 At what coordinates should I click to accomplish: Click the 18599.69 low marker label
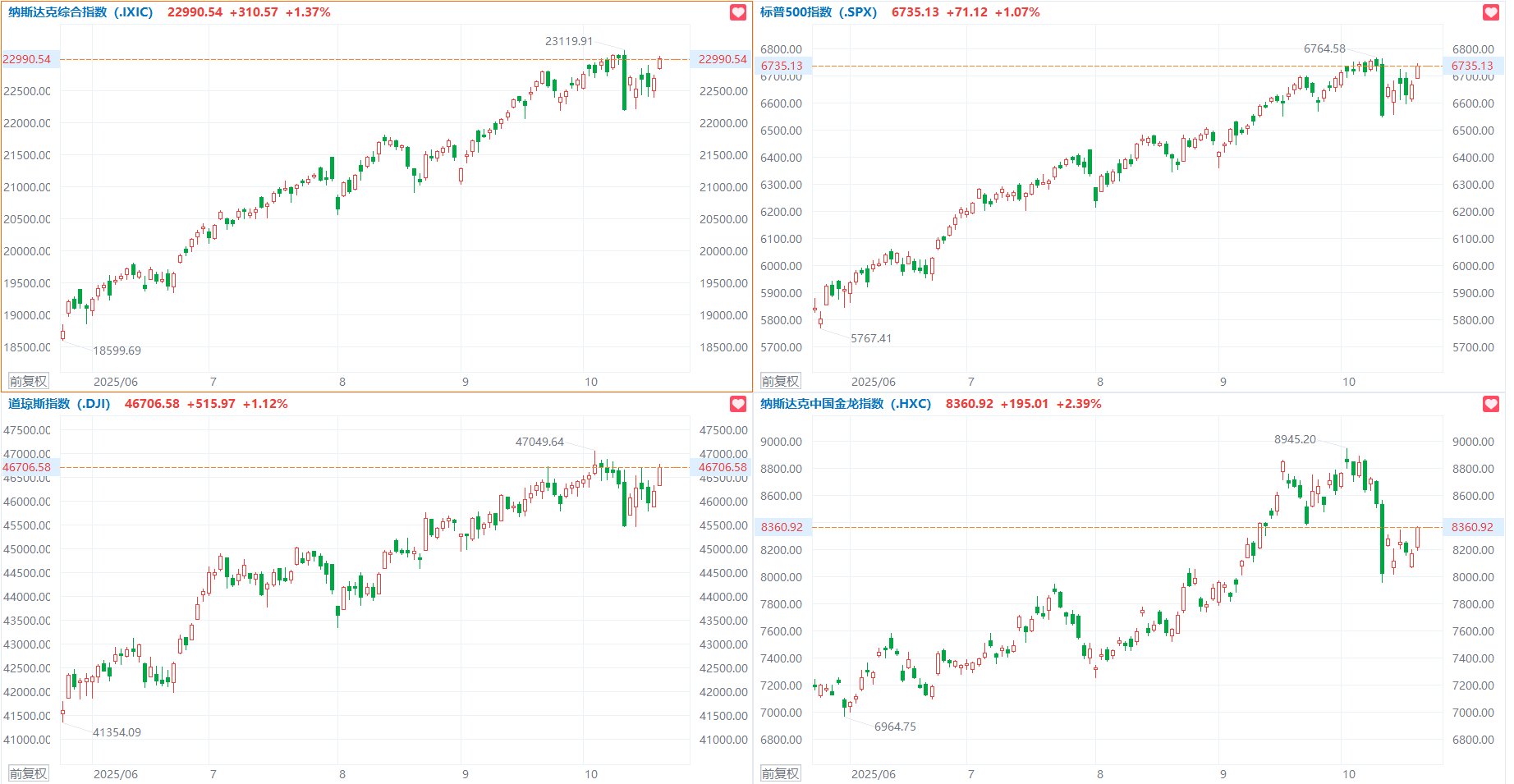(117, 351)
